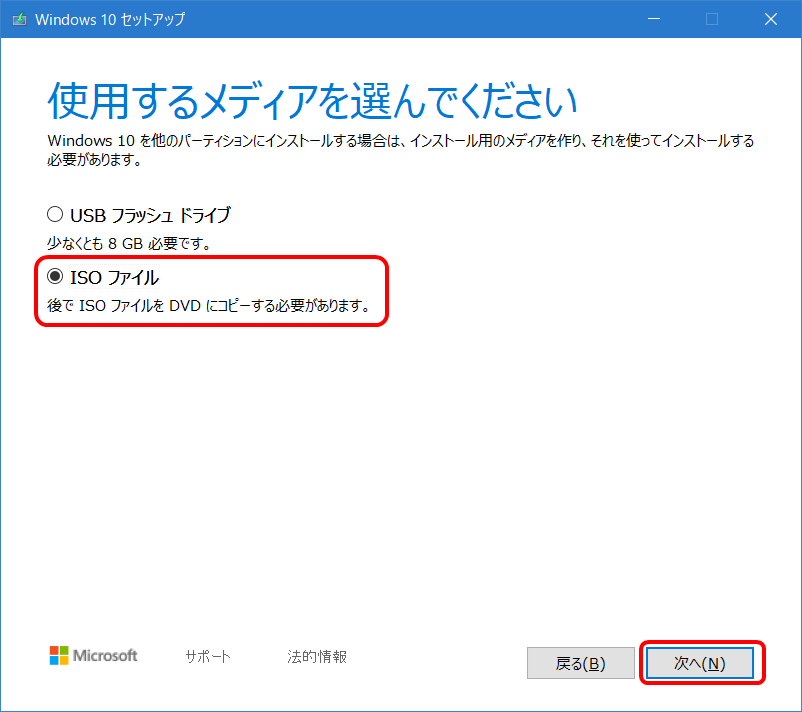Click 戻る(B) to go back
802x712 pixels.
click(581, 663)
